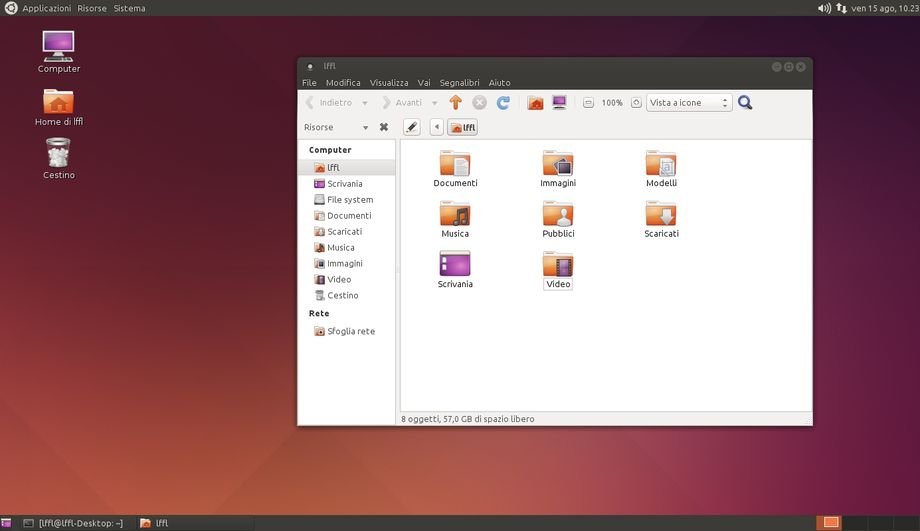
Task: Close the Risorse side pane
Action: (x=383, y=127)
